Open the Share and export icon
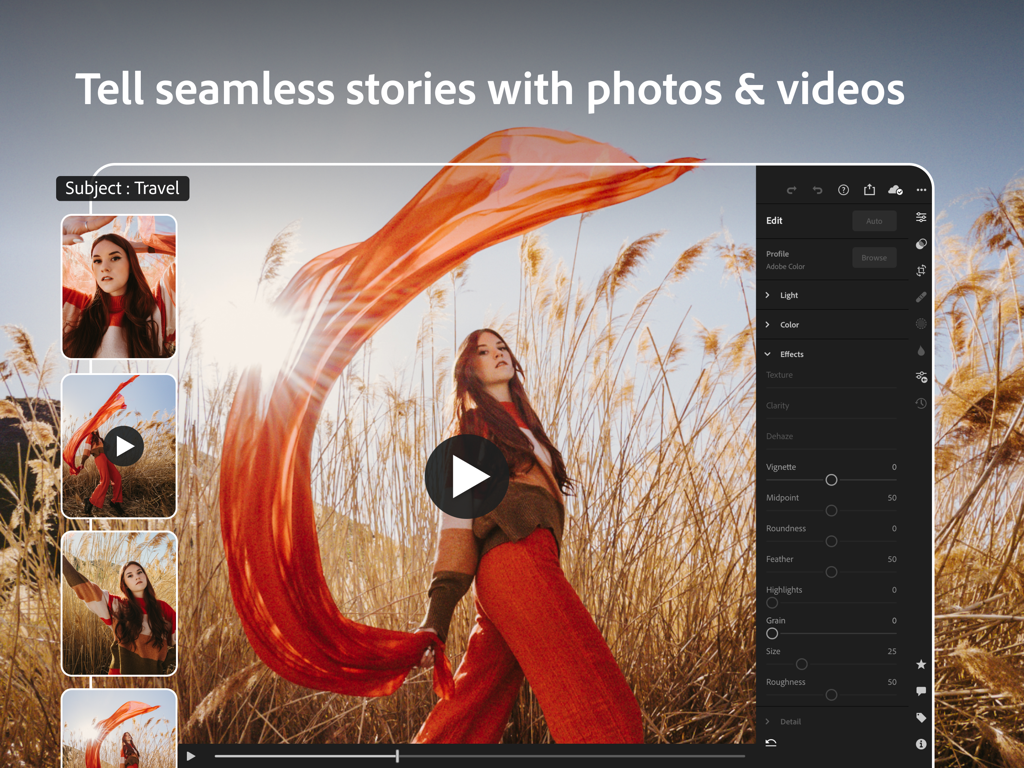Image resolution: width=1024 pixels, height=768 pixels. point(869,189)
